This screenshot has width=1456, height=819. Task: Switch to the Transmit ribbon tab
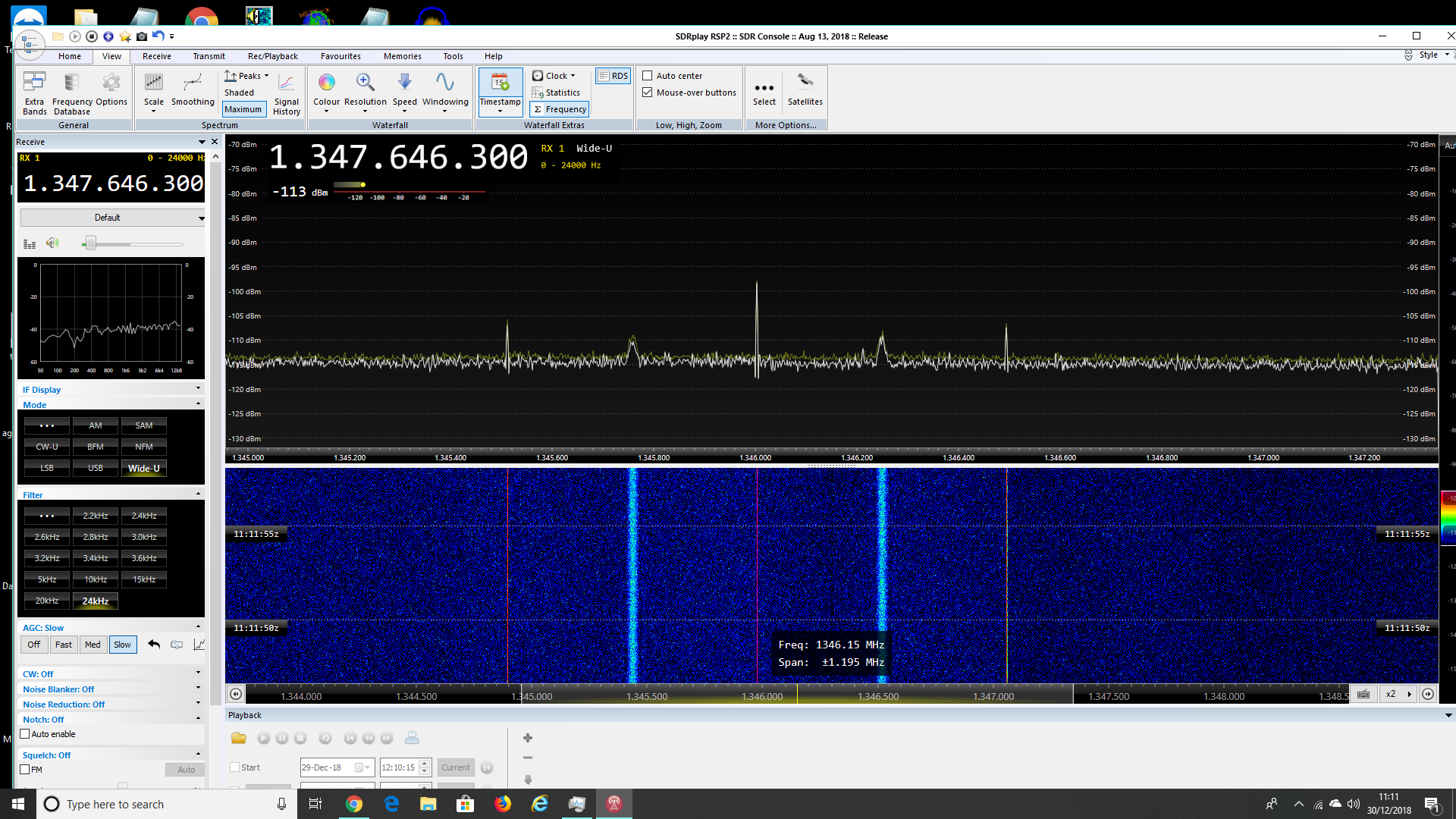click(209, 56)
